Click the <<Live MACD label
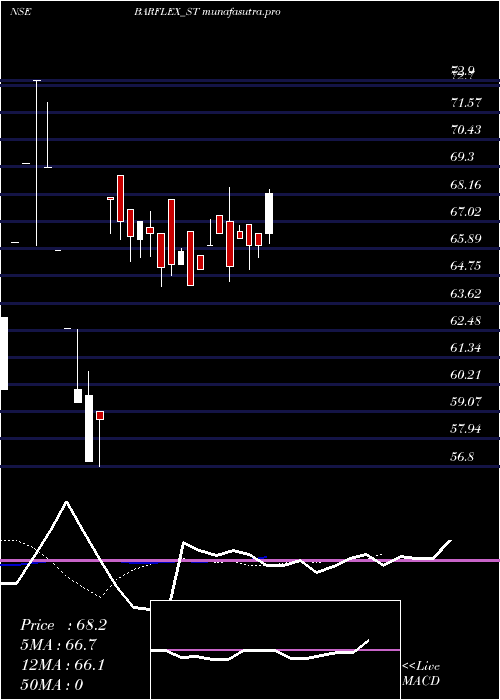This screenshot has width=500, height=700. pos(421,674)
